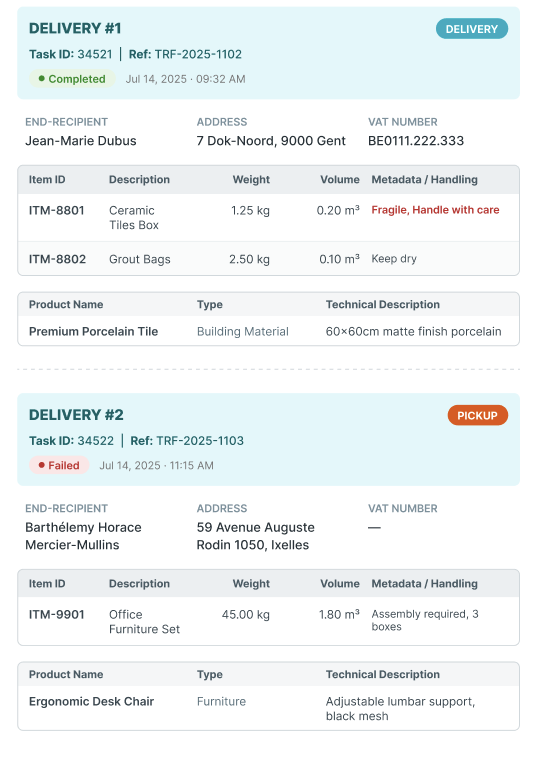Click VAT number BE0111.222.333

(x=416, y=141)
